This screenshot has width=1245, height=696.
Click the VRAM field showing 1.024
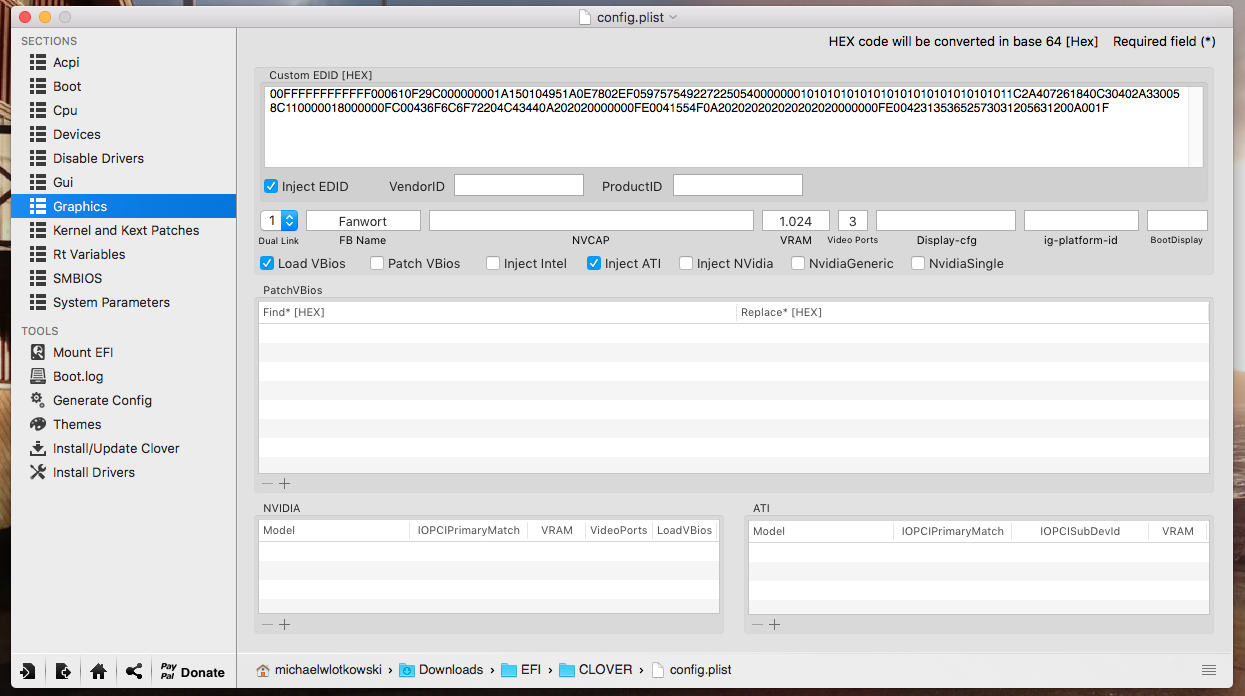[796, 221]
